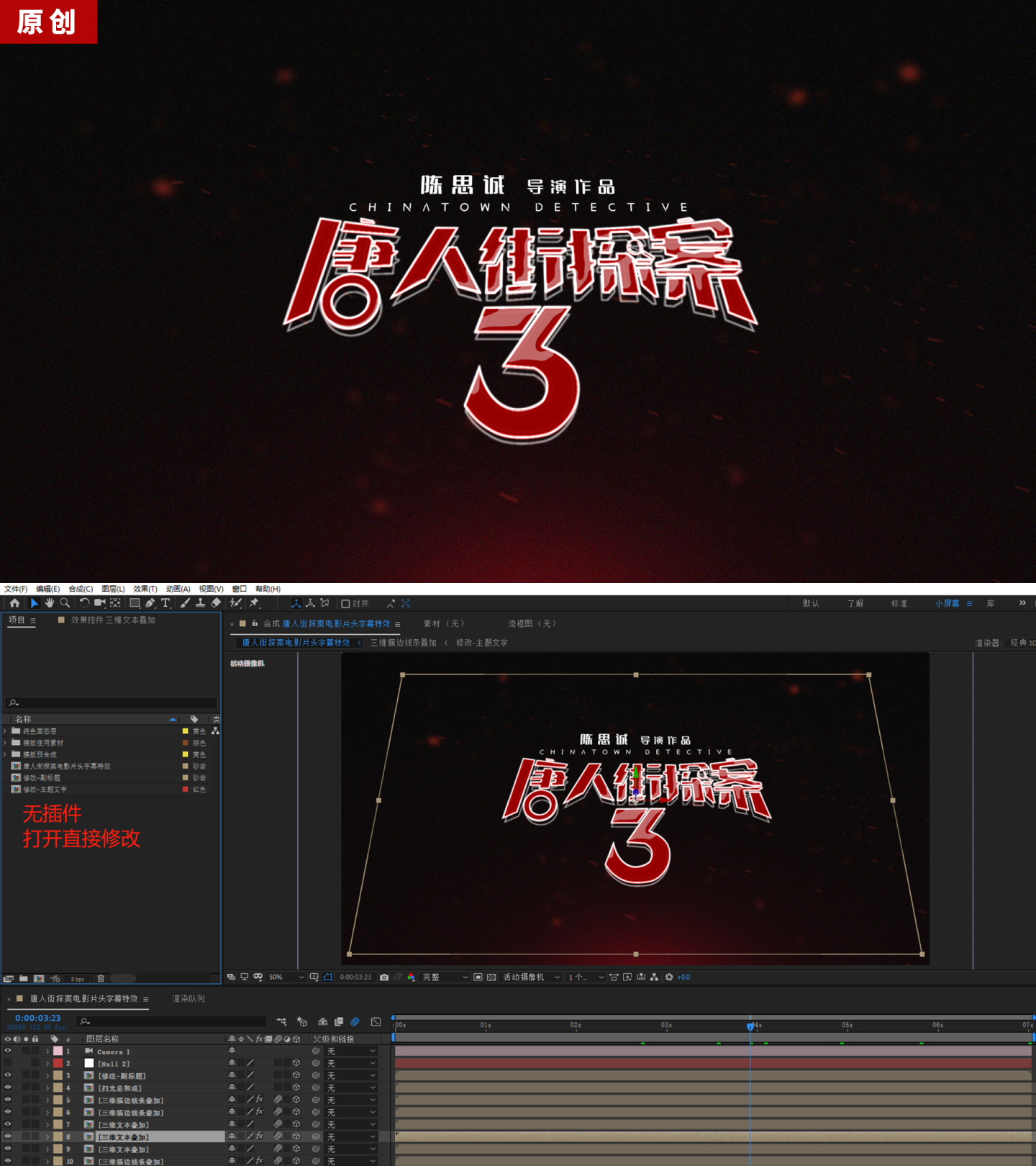Show the Null 2 layer visibility

pyautogui.click(x=8, y=1063)
